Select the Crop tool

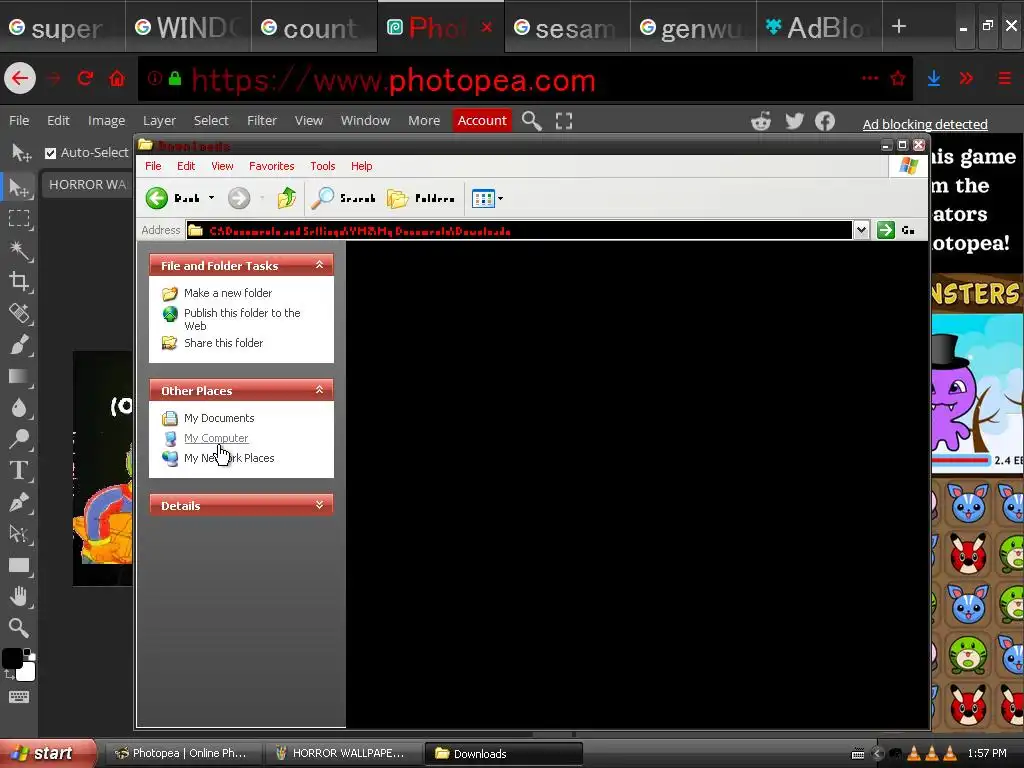tap(19, 281)
